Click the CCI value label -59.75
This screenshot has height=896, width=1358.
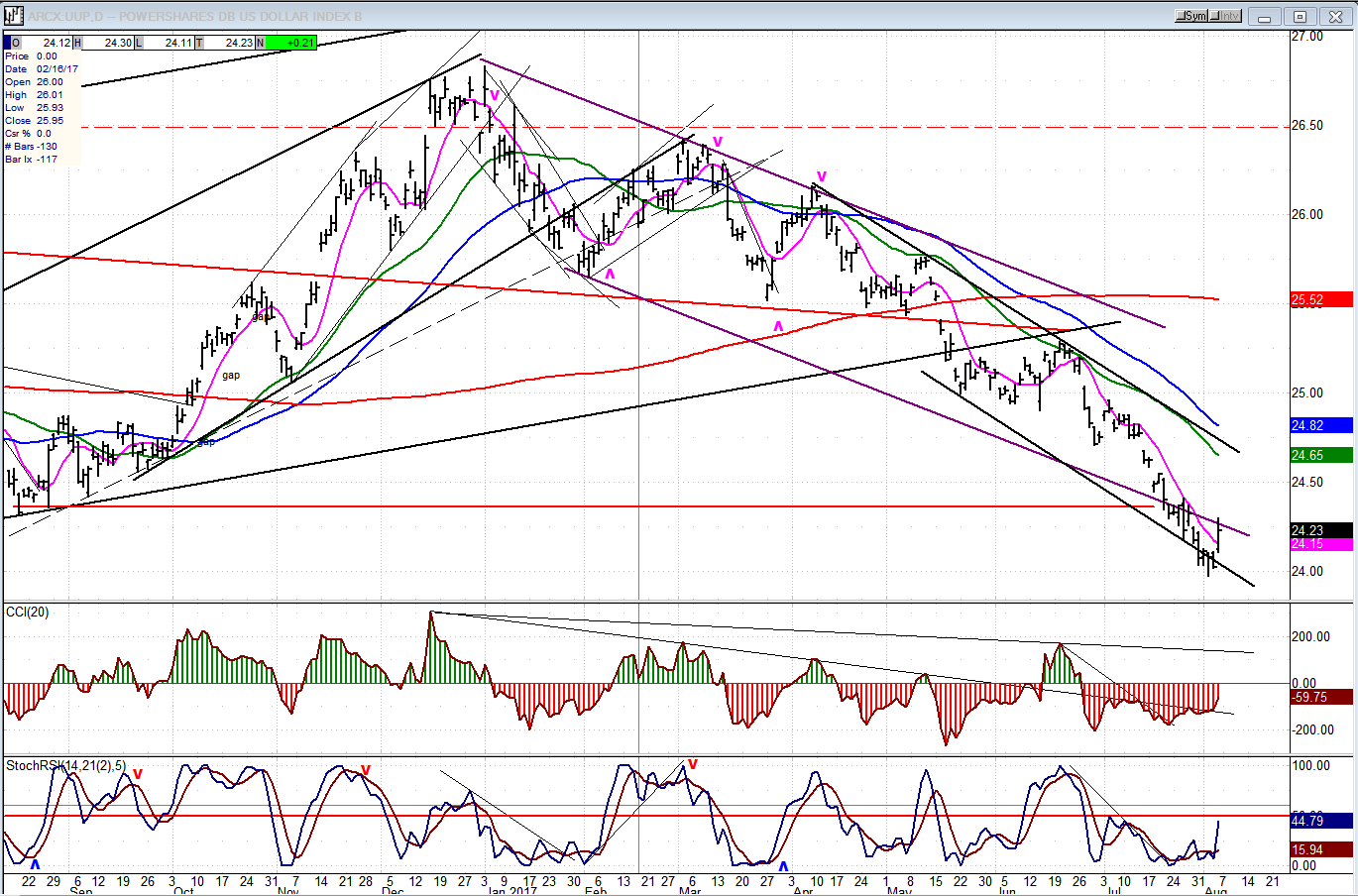[1320, 698]
